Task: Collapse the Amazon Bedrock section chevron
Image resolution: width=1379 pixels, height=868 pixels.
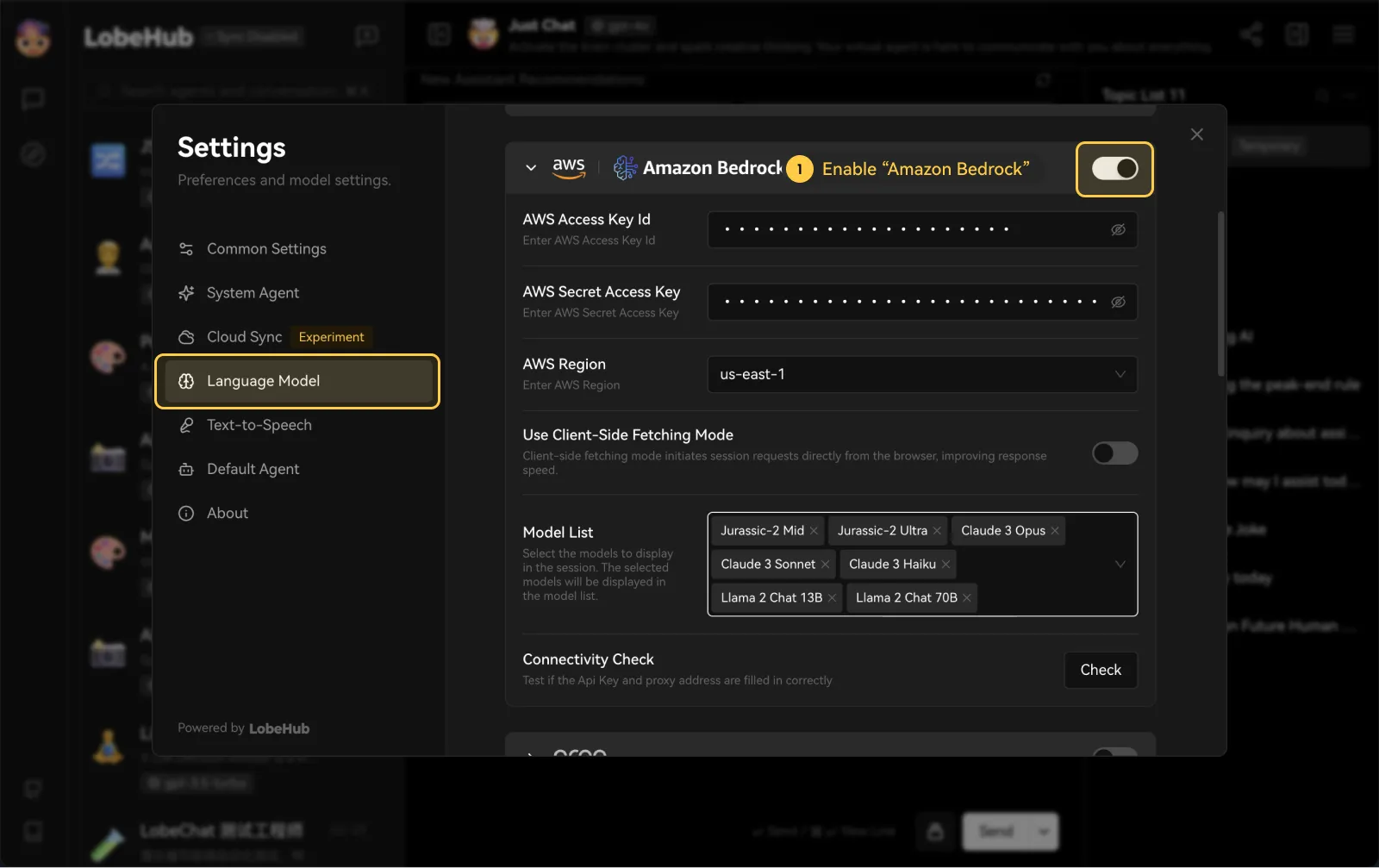Action: [531, 168]
